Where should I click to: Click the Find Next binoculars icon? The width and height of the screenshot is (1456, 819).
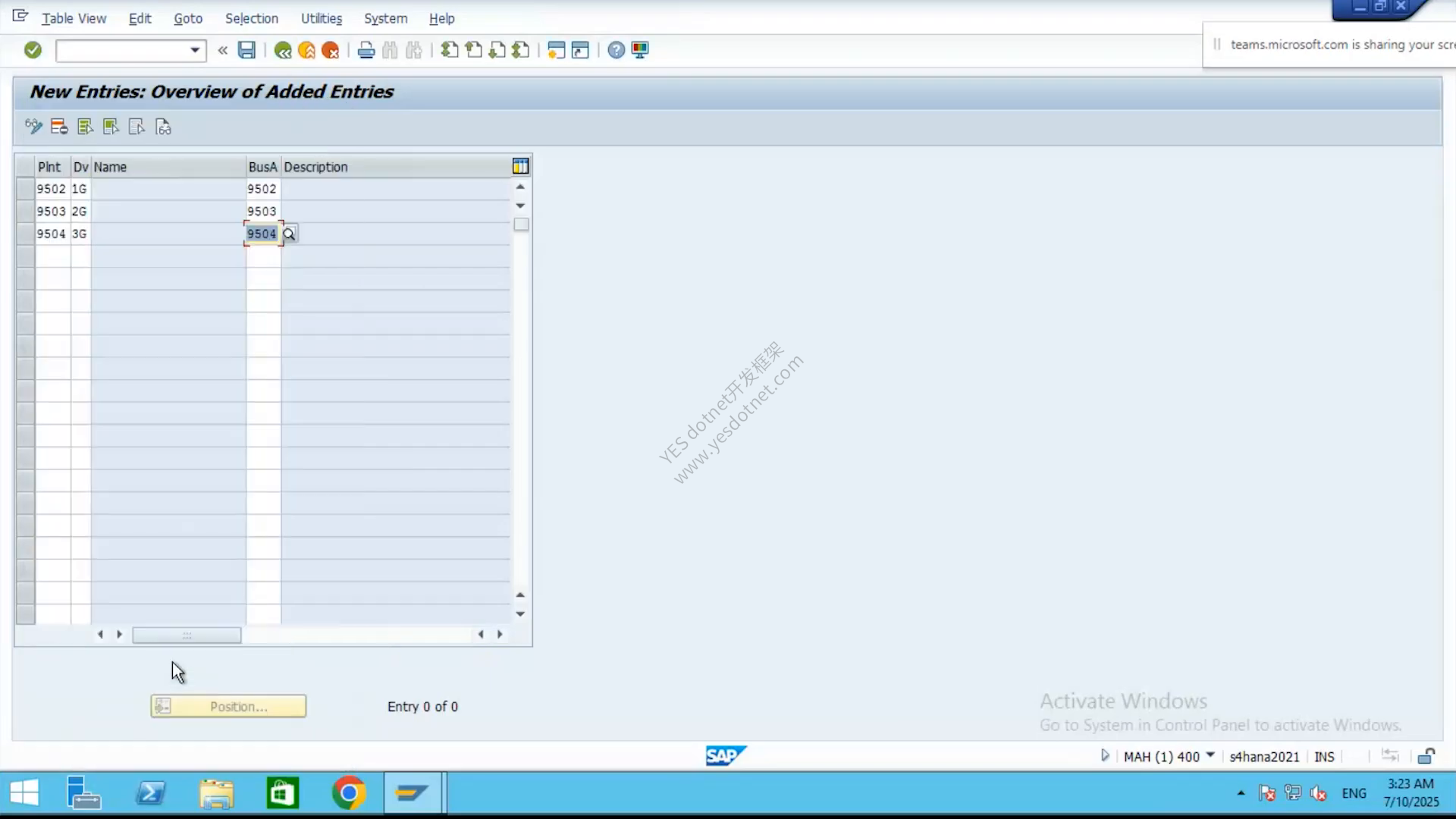point(413,50)
